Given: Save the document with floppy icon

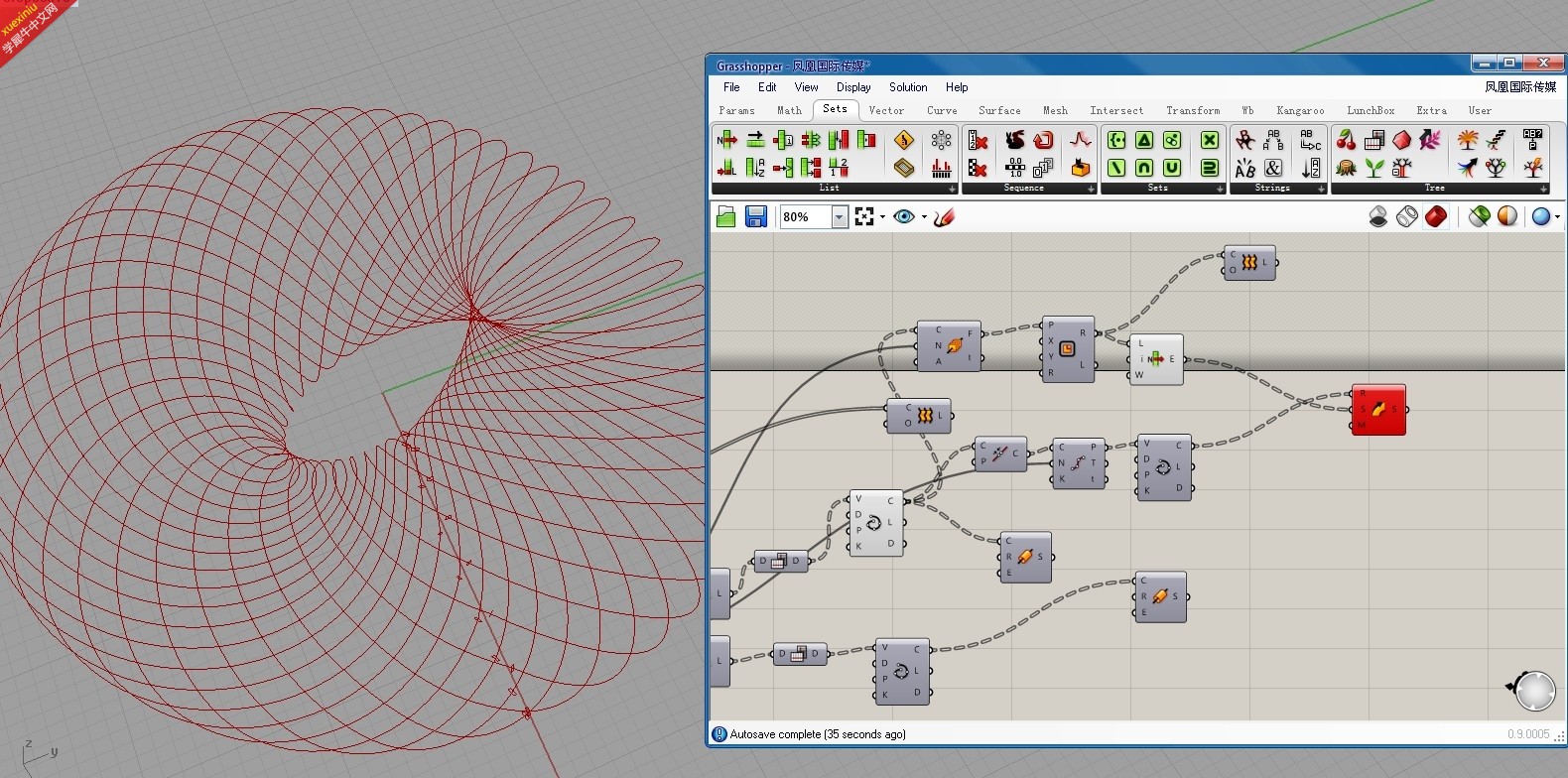Looking at the screenshot, I should 756,216.
